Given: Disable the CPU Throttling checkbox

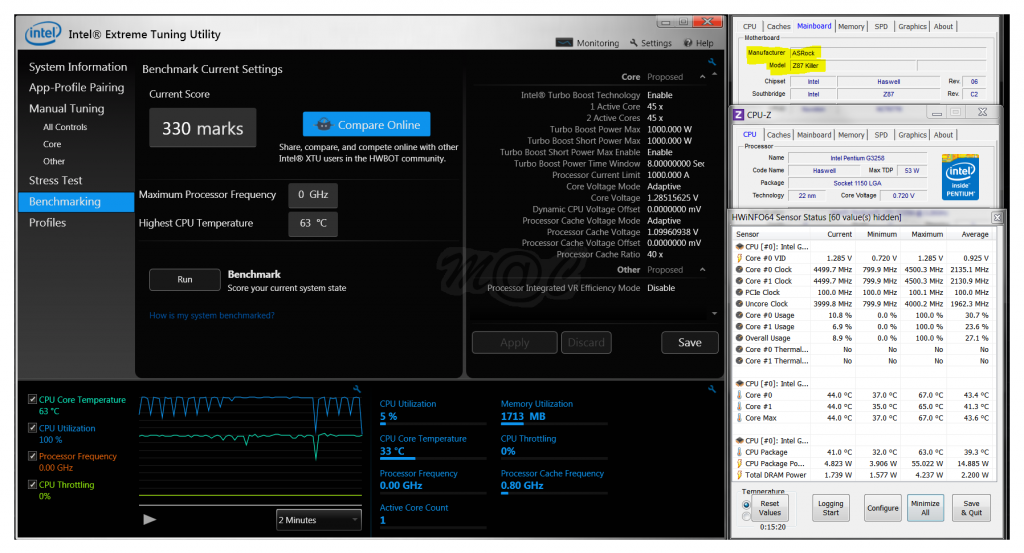Looking at the screenshot, I should 32,485.
